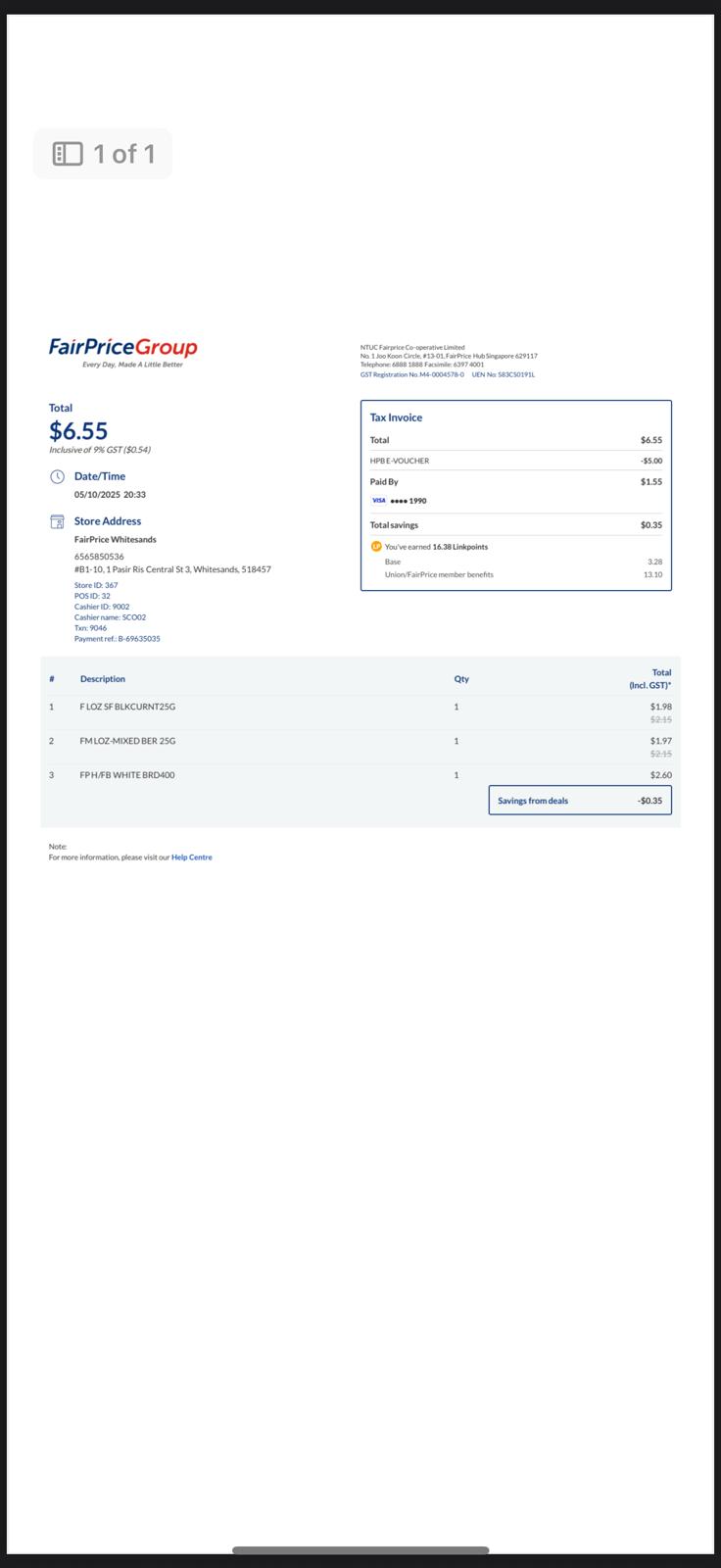Click the date 05/10/2025 20:33
Image resolution: width=721 pixels, height=1568 pixels.
coord(110,495)
